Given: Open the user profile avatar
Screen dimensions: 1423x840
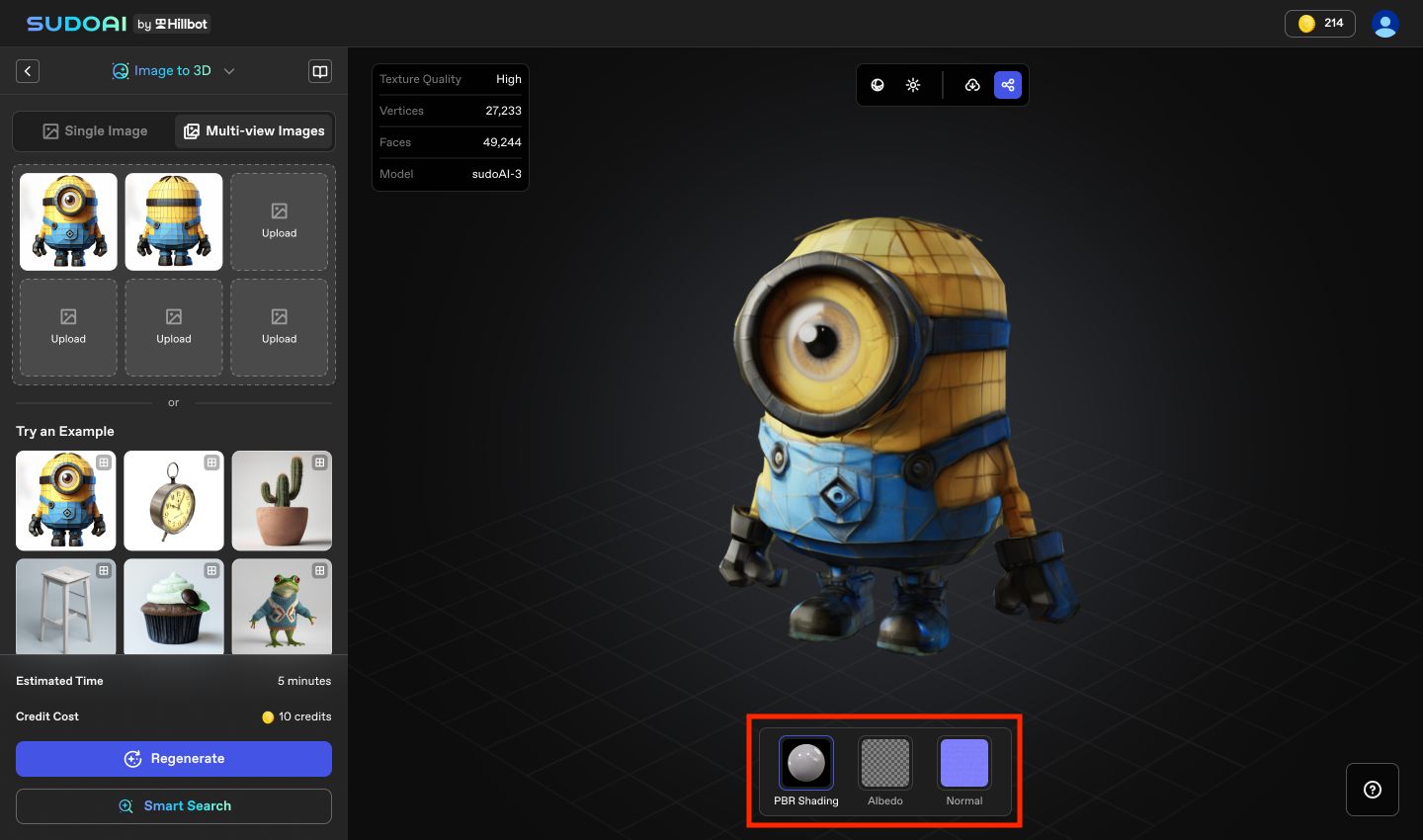Looking at the screenshot, I should 1385,24.
